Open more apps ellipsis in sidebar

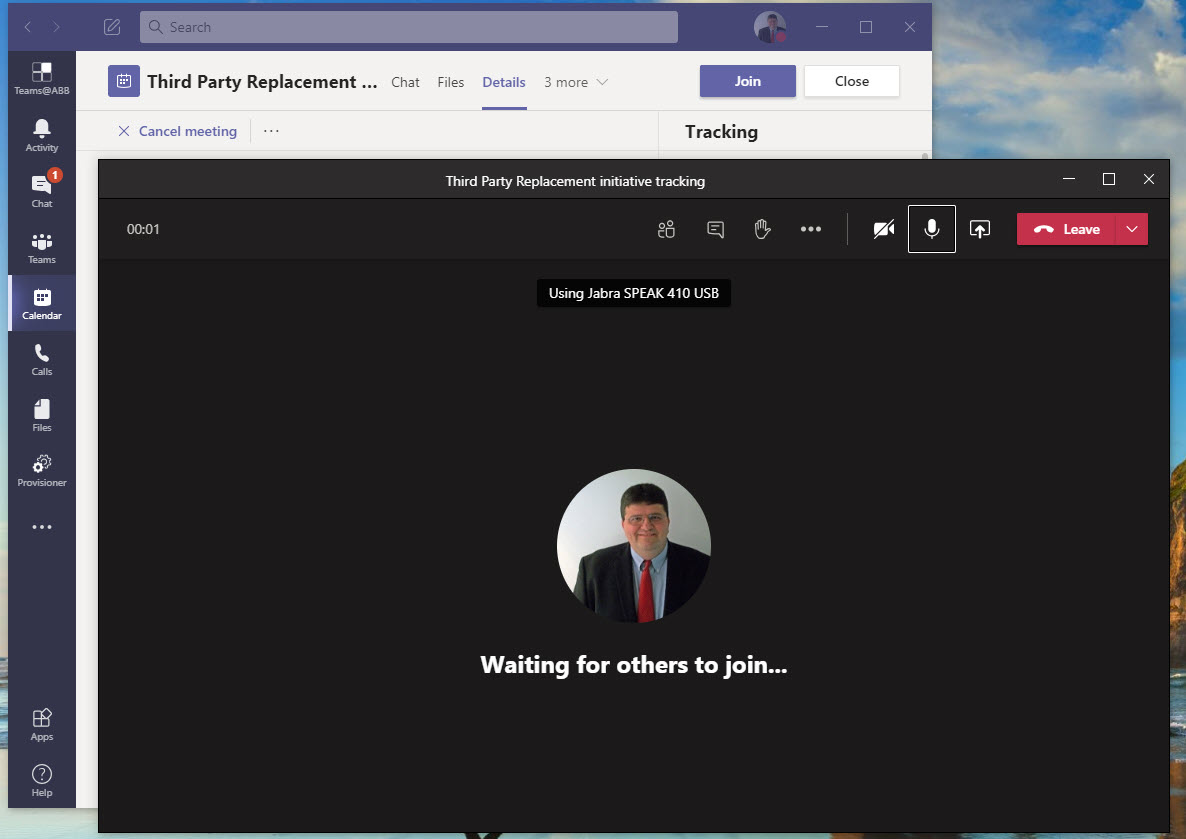pyautogui.click(x=42, y=527)
